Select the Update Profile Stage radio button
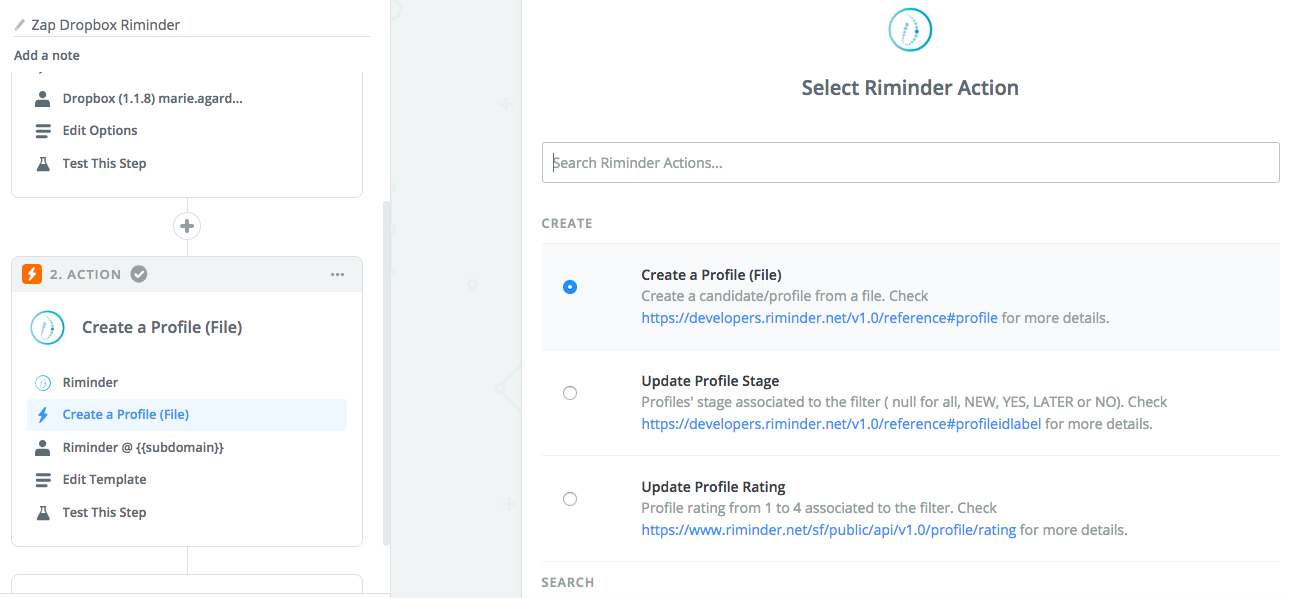The image size is (1289, 598). click(570, 393)
